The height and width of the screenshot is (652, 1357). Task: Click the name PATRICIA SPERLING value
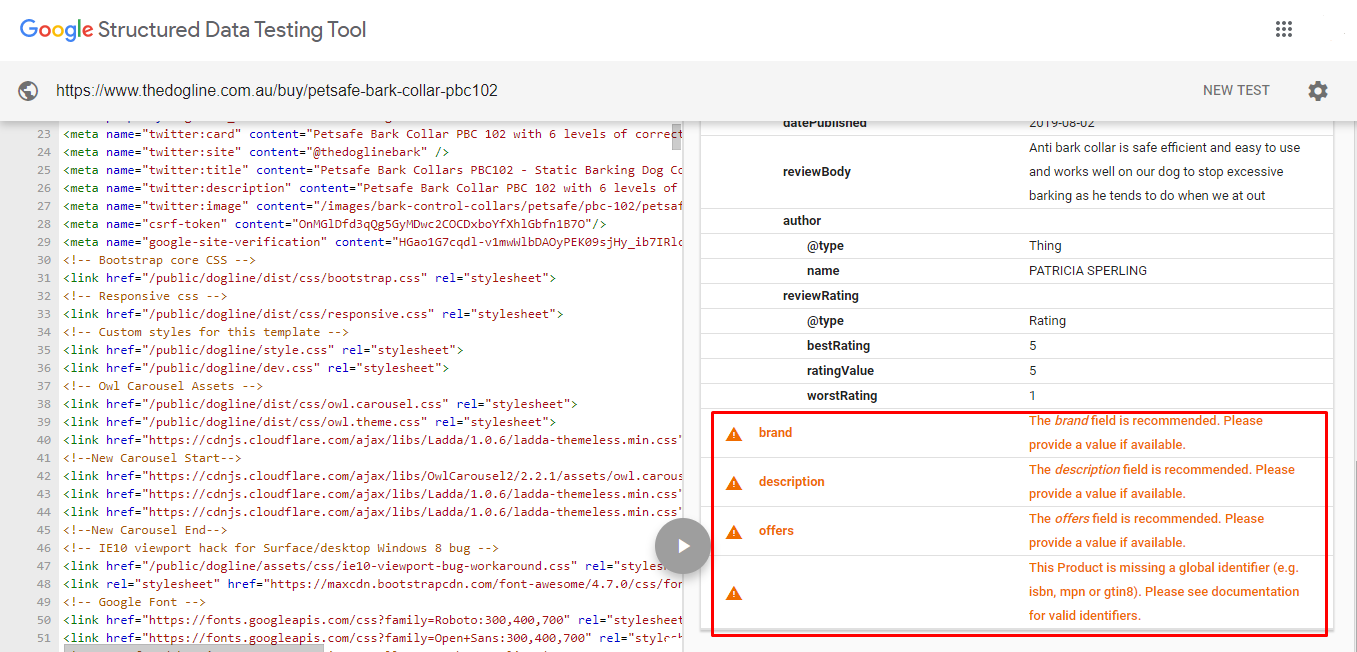click(x=1088, y=271)
